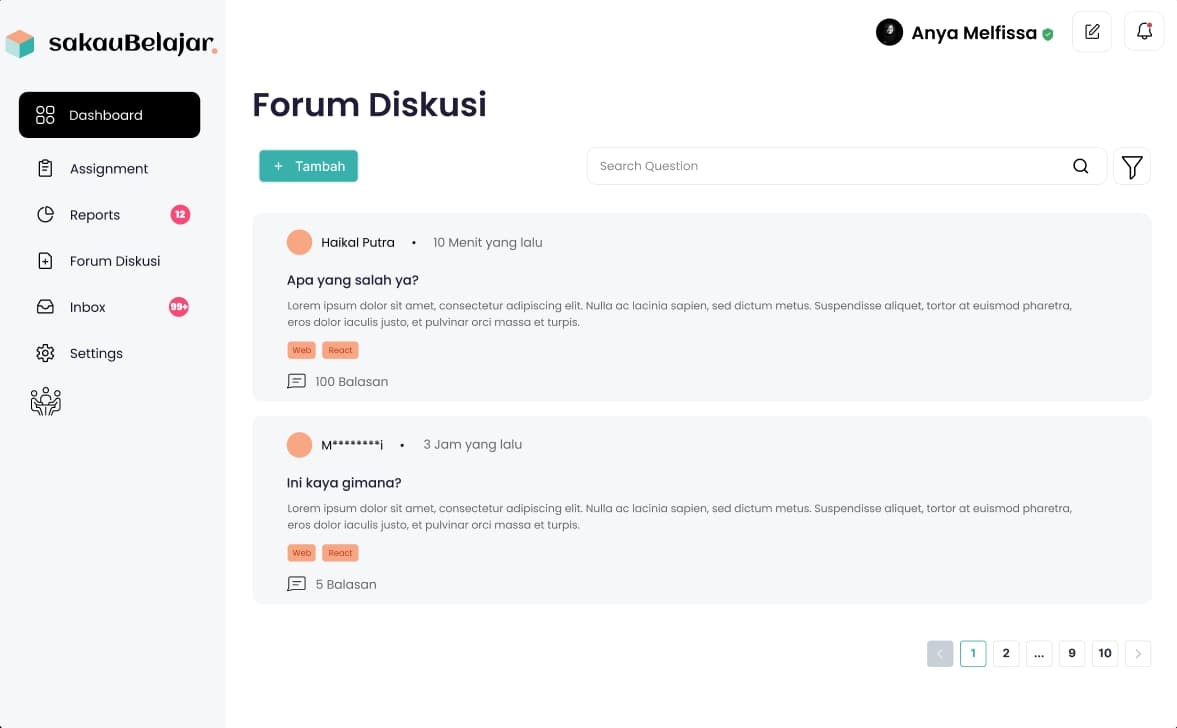Open the filter icon beside search bar
The width and height of the screenshot is (1177, 728).
coord(1131,166)
